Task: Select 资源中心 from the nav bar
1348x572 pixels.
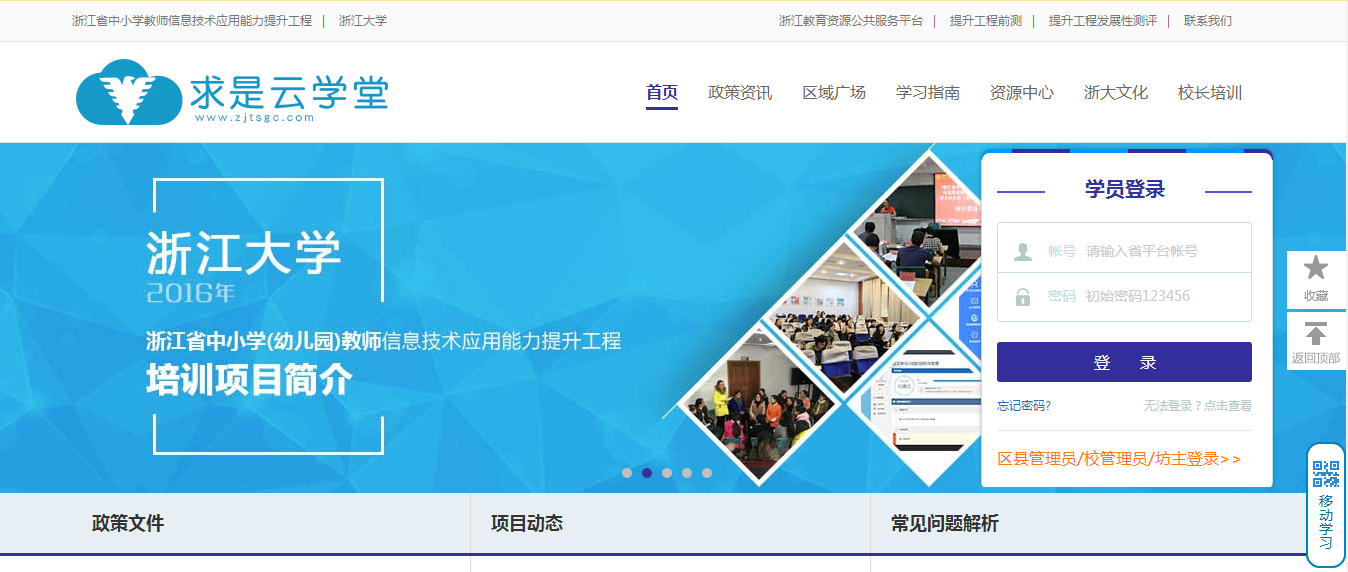Action: click(x=1022, y=93)
